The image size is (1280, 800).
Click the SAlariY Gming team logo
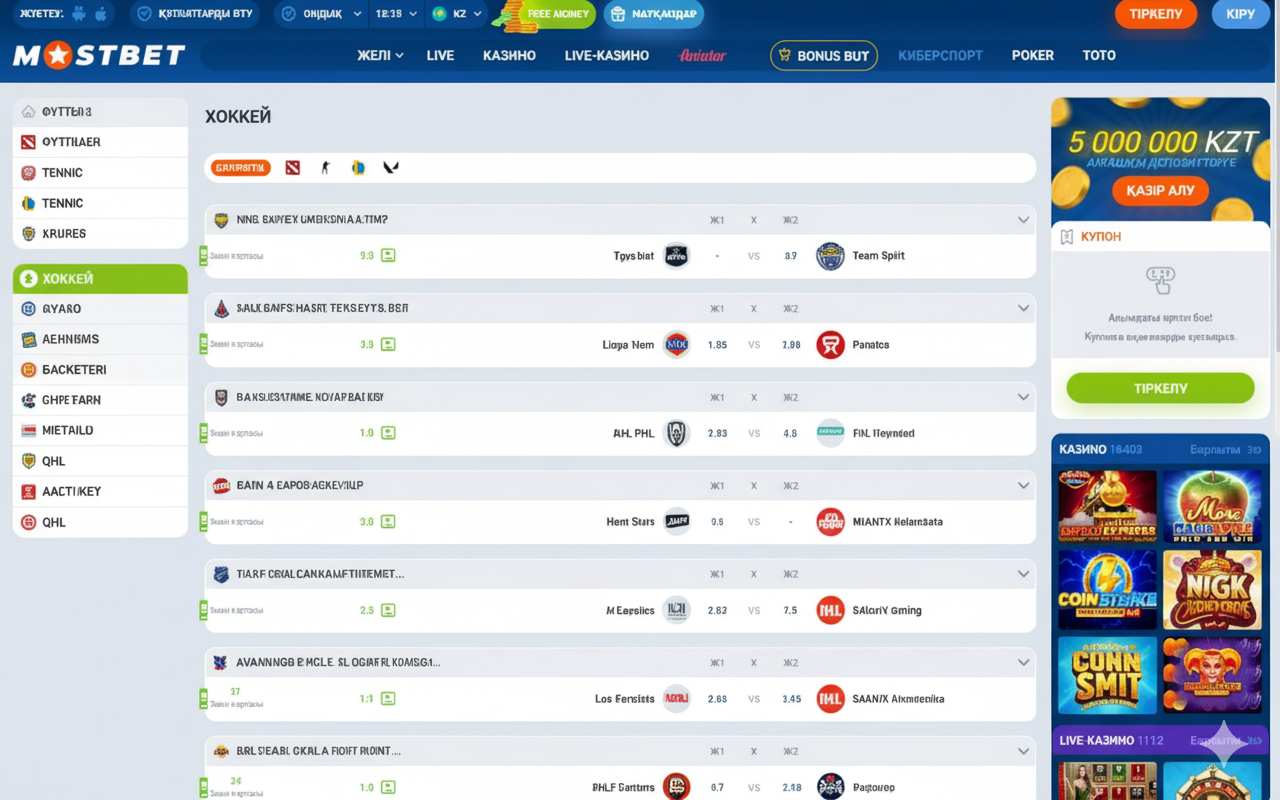point(830,610)
